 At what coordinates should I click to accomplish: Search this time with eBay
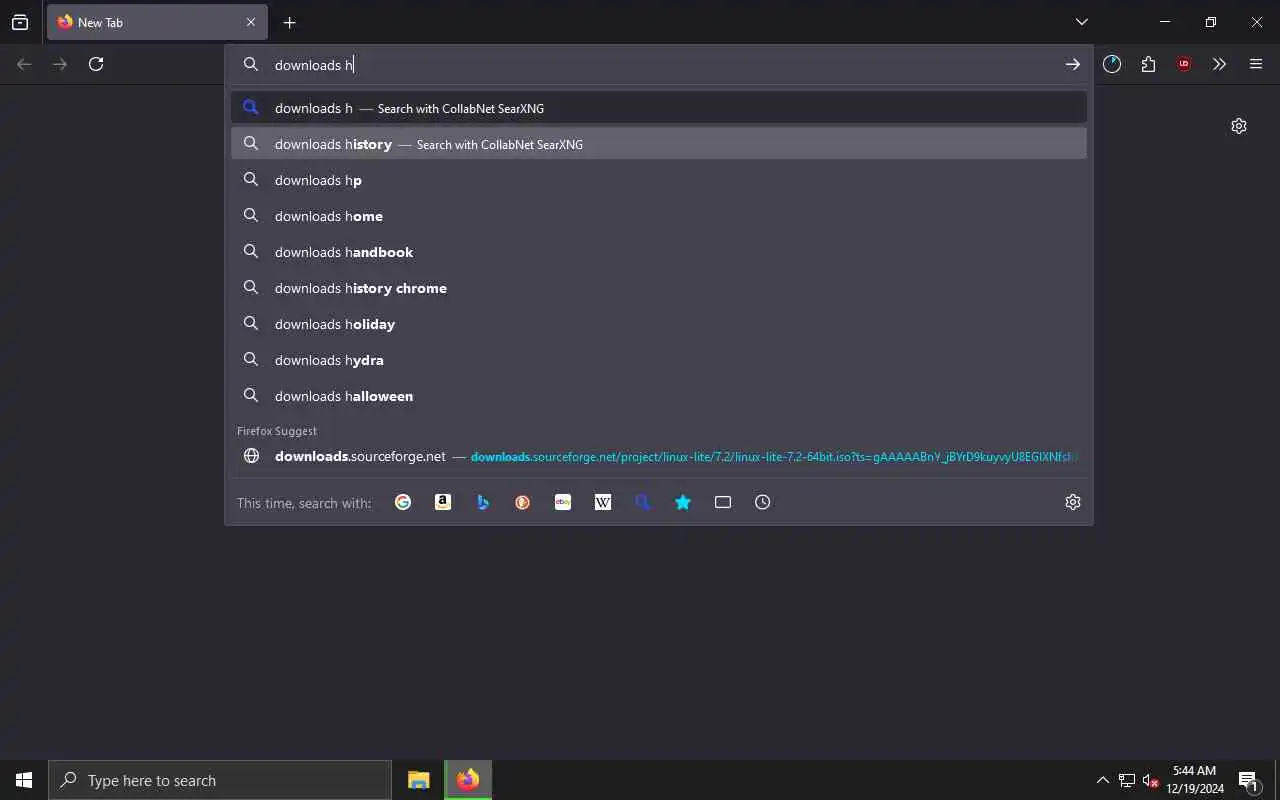tap(563, 502)
